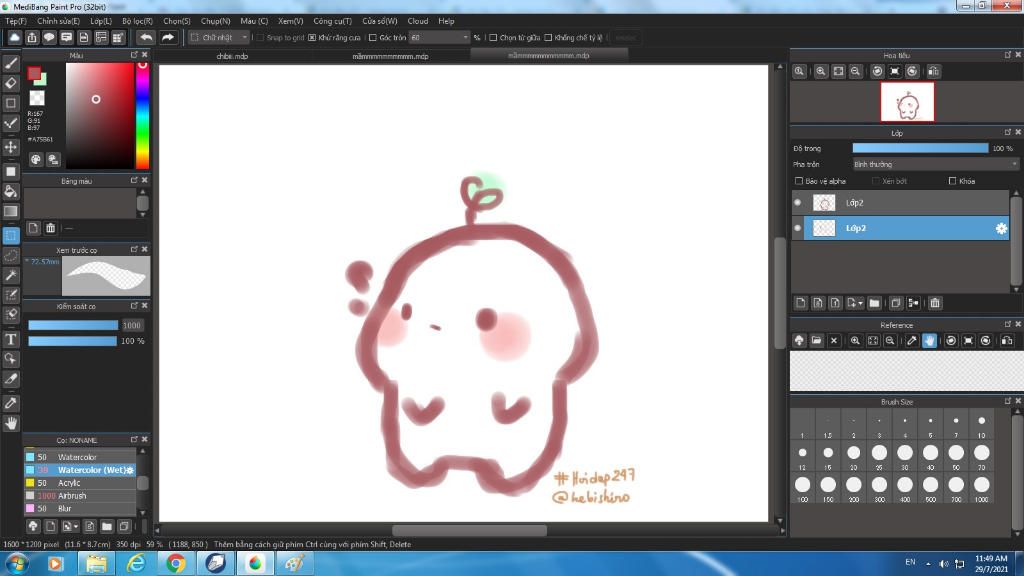Viewport: 1024px width, 576px height.
Task: Select the Hand tool in the left toolbar
Action: click(11, 423)
